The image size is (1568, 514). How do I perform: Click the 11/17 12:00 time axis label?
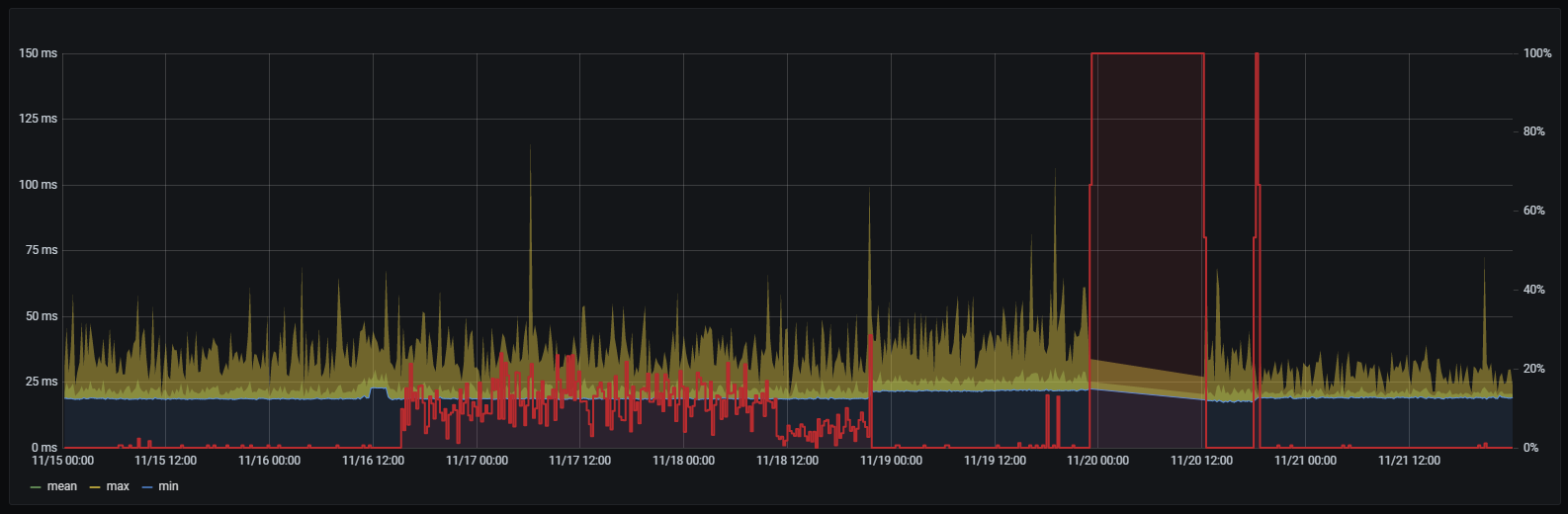point(579,461)
